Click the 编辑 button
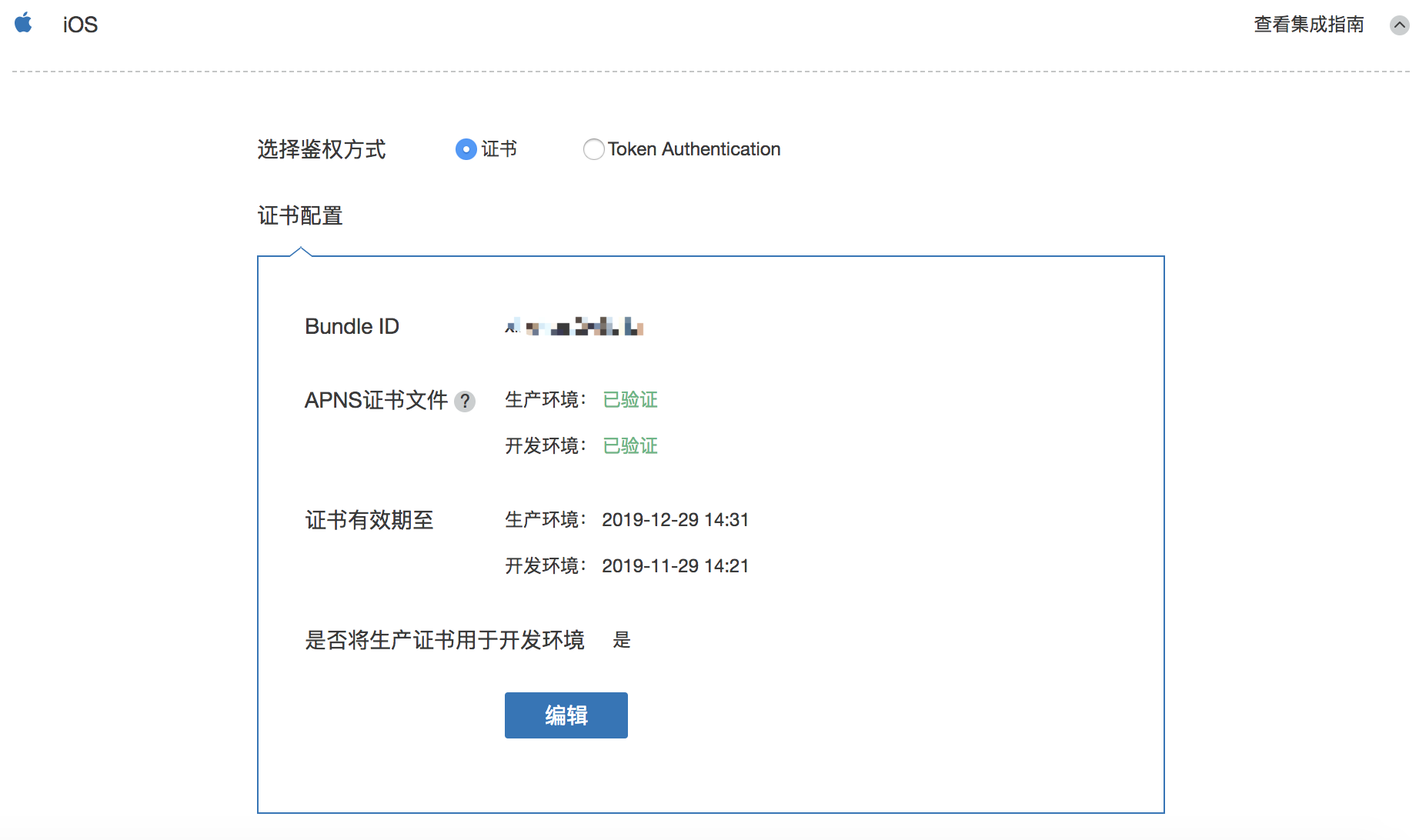This screenshot has height=840, width=1419. (x=566, y=715)
